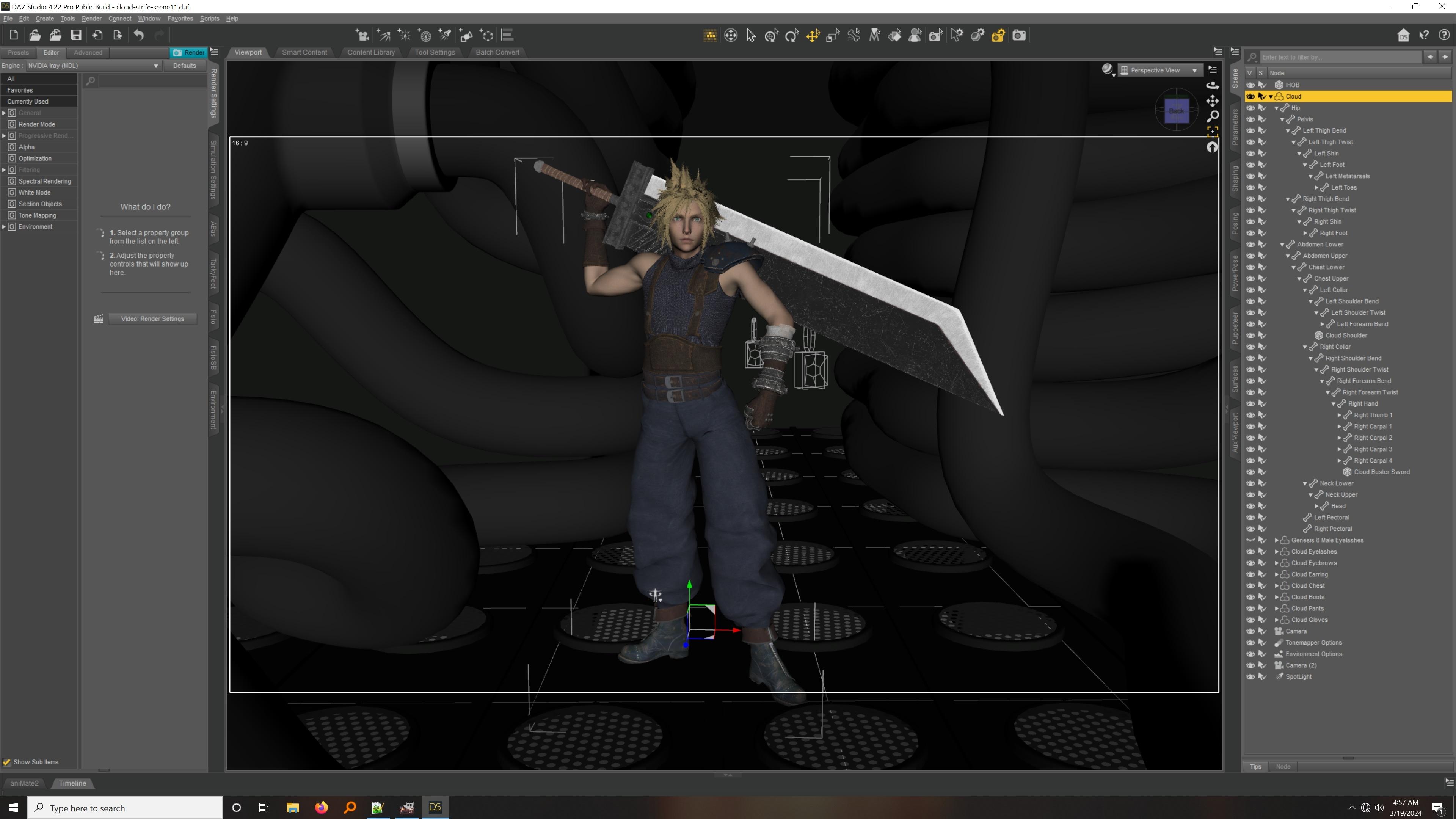Image resolution: width=1456 pixels, height=819 pixels.
Task: Click the Undo arrow icon
Action: point(138,35)
